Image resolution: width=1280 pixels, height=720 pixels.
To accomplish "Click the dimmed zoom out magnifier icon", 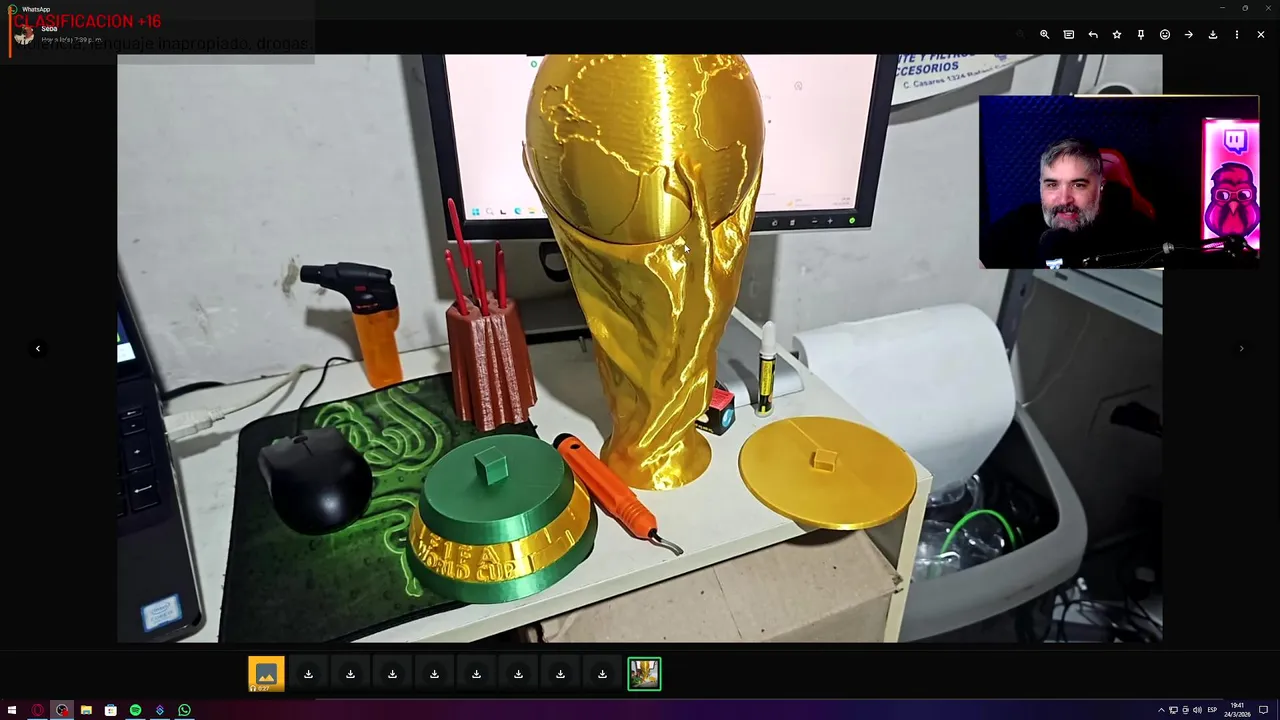I will 1020,34.
